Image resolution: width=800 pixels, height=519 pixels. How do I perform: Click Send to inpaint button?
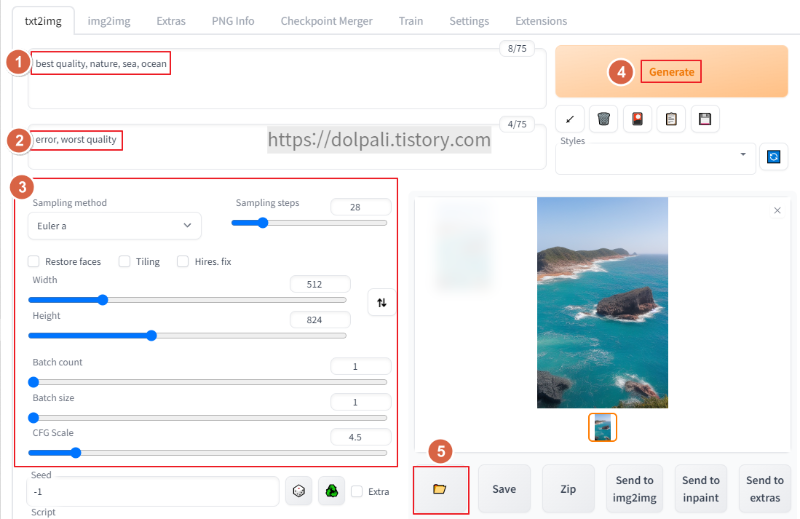pos(701,489)
